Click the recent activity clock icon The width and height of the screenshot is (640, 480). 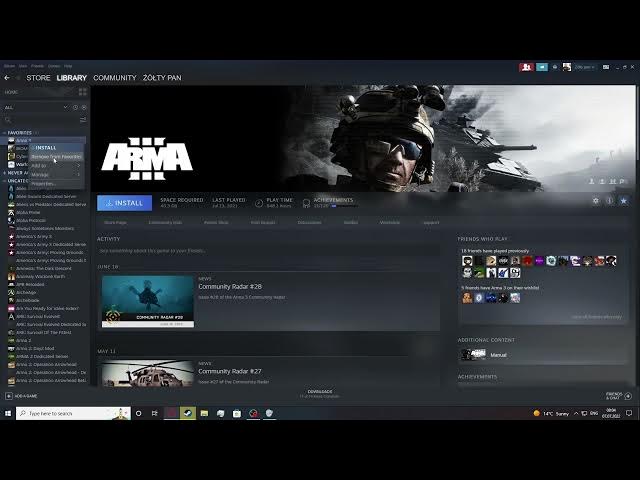click(75, 107)
